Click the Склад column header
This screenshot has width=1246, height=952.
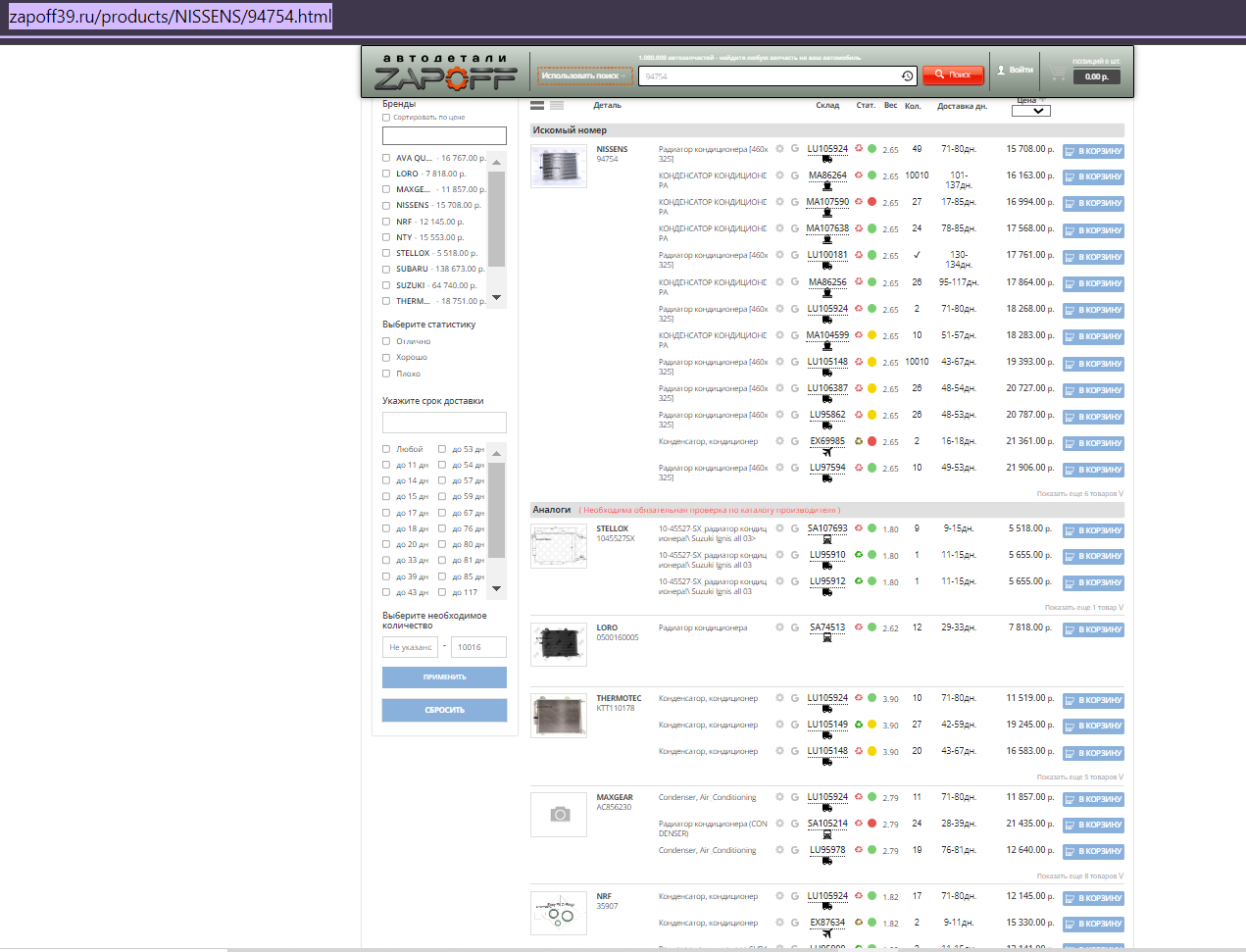click(826, 106)
